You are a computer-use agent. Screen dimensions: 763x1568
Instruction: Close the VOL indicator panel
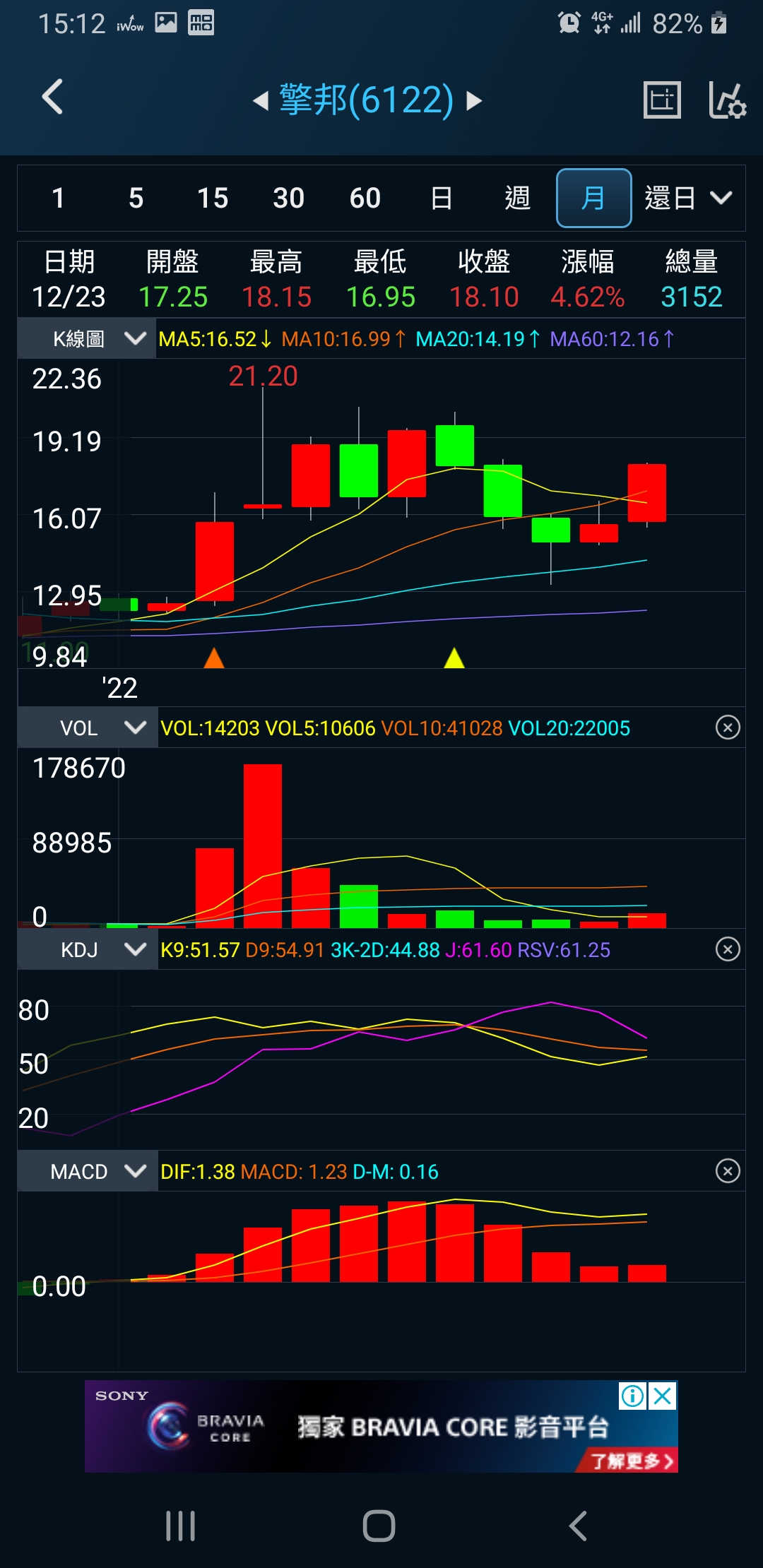728,727
